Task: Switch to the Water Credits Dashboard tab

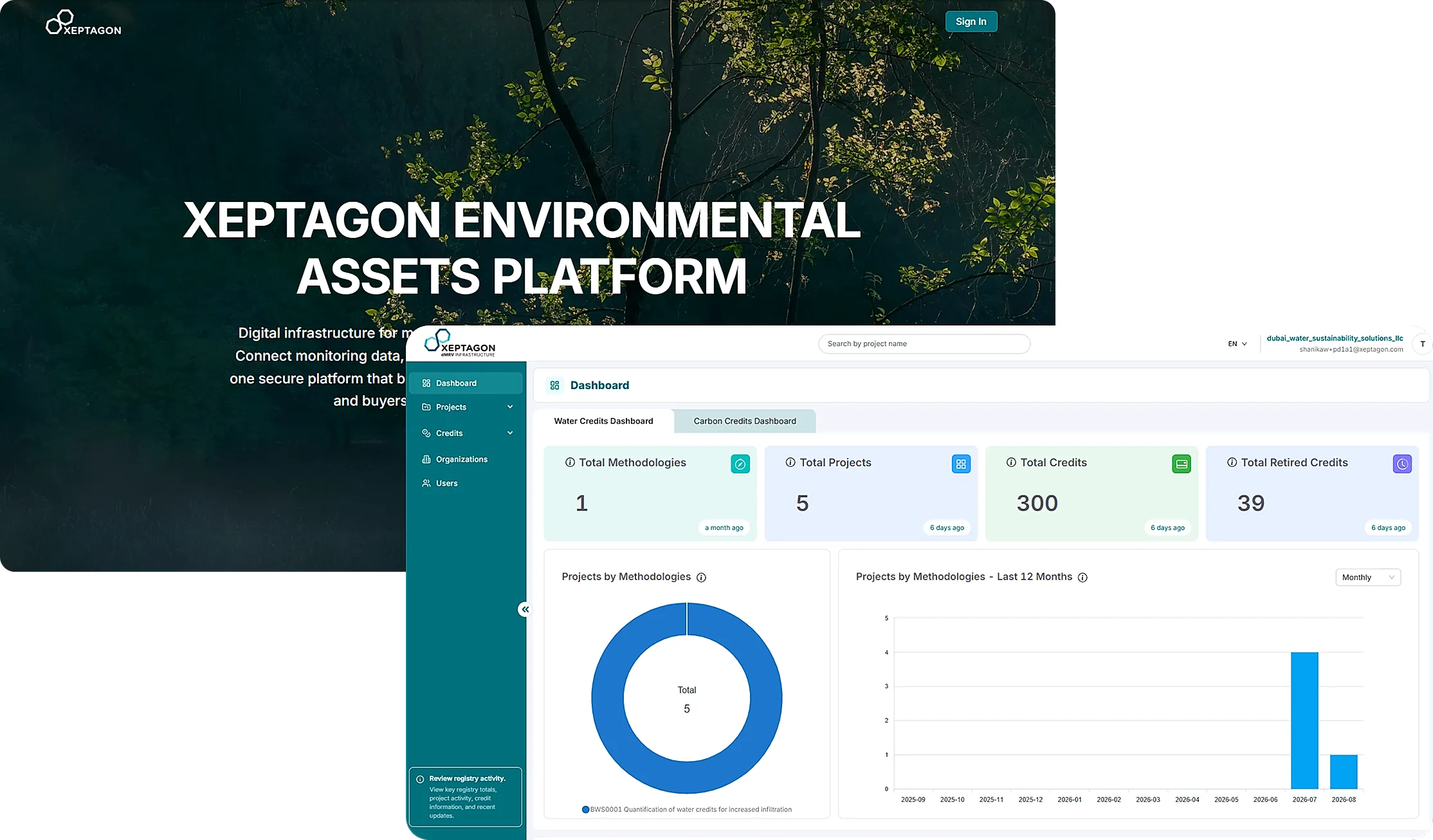Action: point(603,421)
